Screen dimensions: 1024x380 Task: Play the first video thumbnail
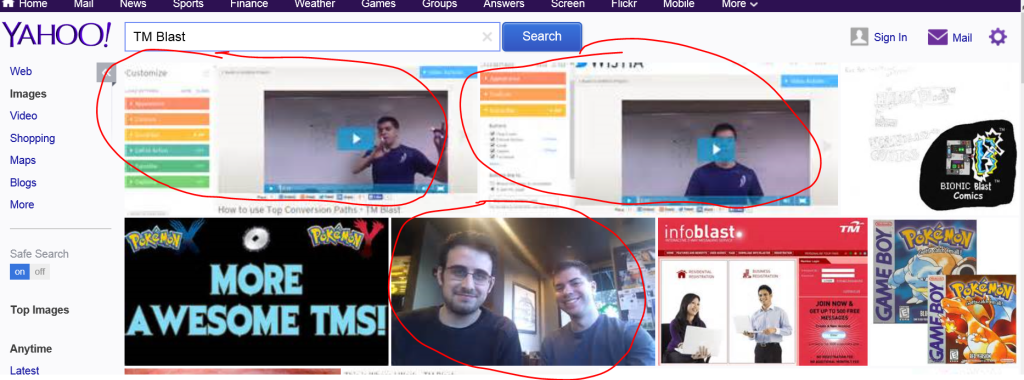[x=355, y=139]
